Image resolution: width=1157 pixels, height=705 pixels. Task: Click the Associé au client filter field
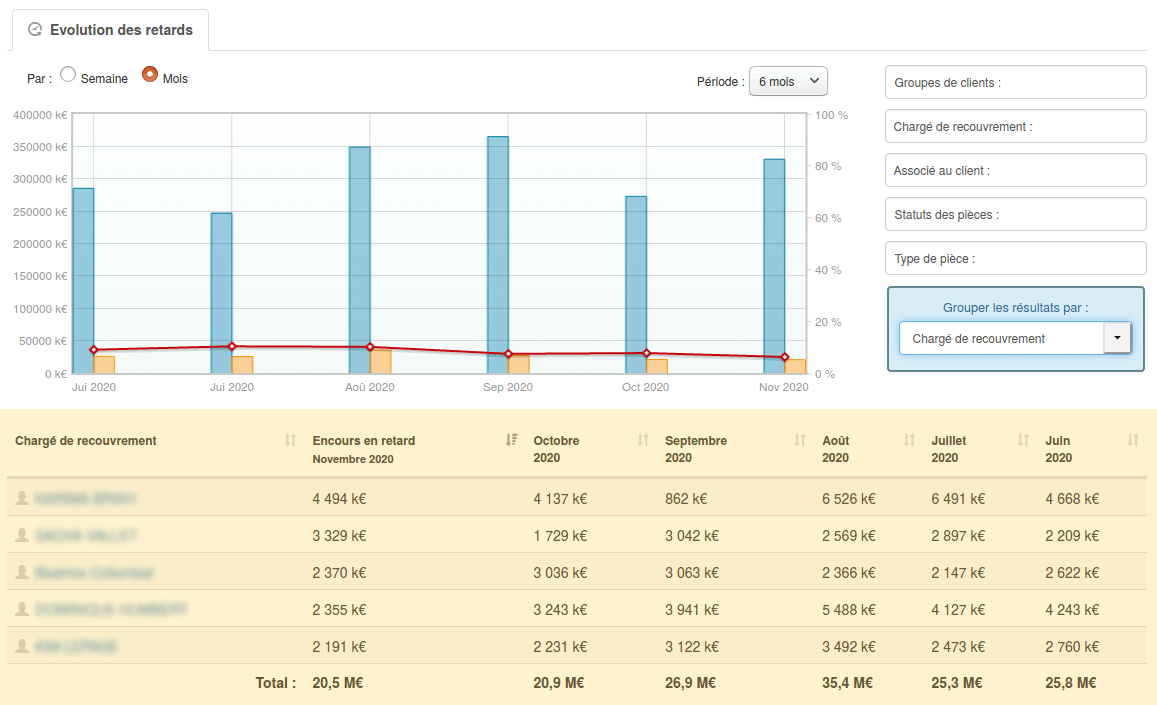coord(1015,171)
